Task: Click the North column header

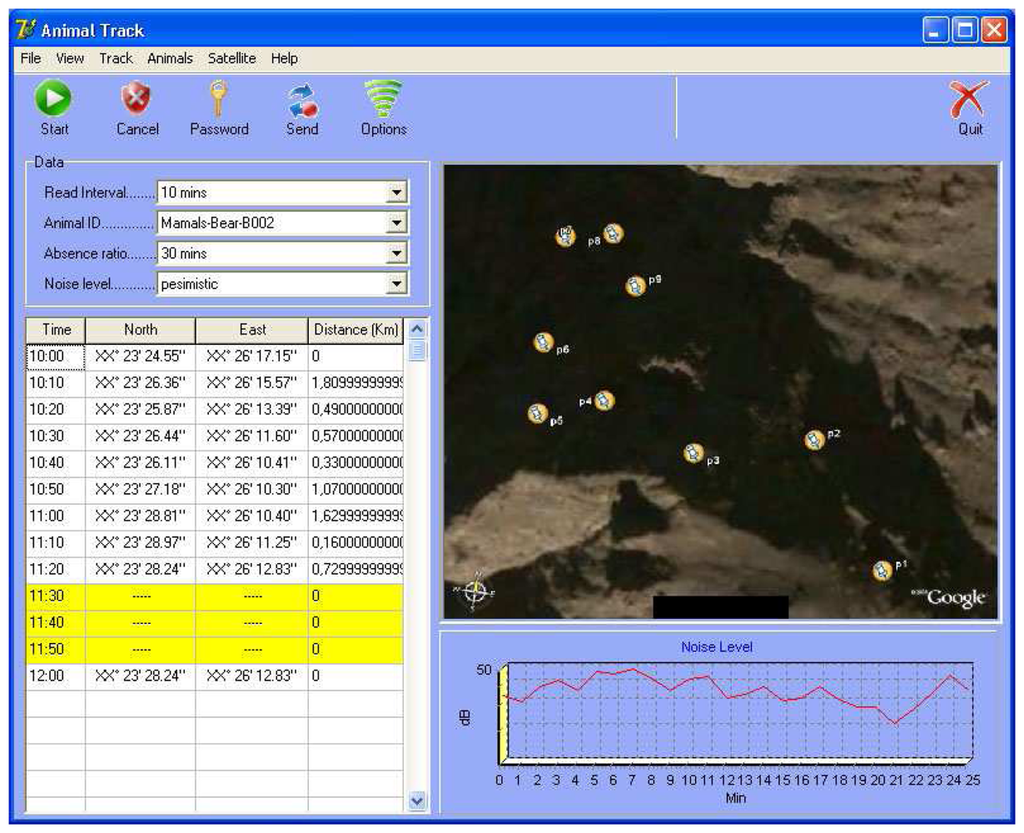Action: tap(140, 330)
